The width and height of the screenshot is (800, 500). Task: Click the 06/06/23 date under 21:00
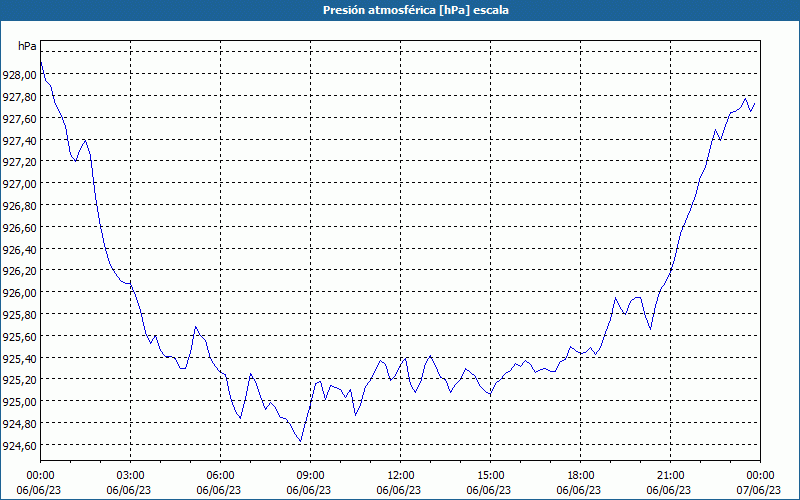pyautogui.click(x=669, y=490)
